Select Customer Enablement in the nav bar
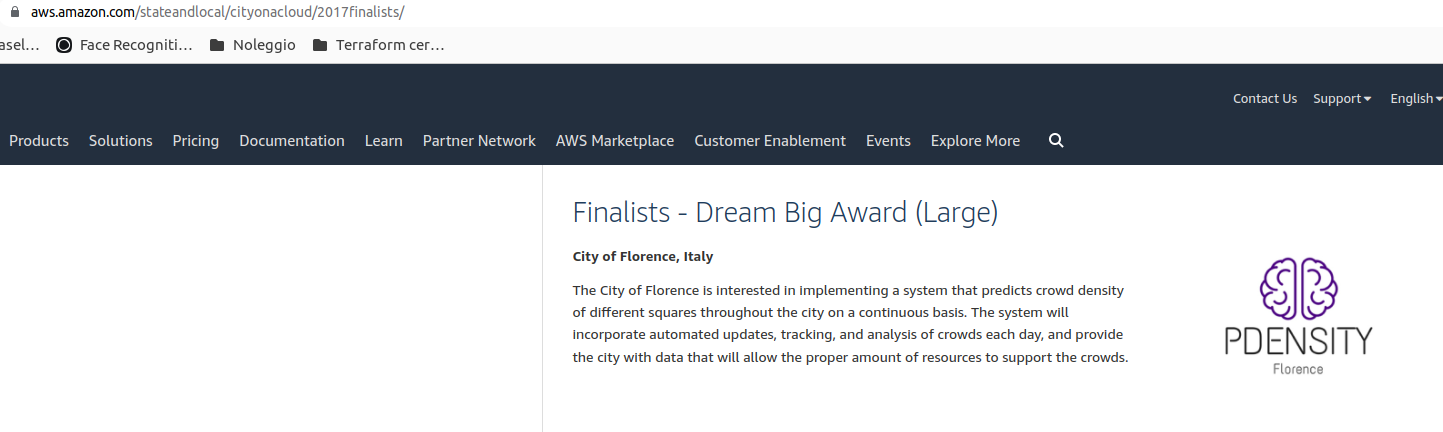This screenshot has height=432, width=1443. point(770,141)
